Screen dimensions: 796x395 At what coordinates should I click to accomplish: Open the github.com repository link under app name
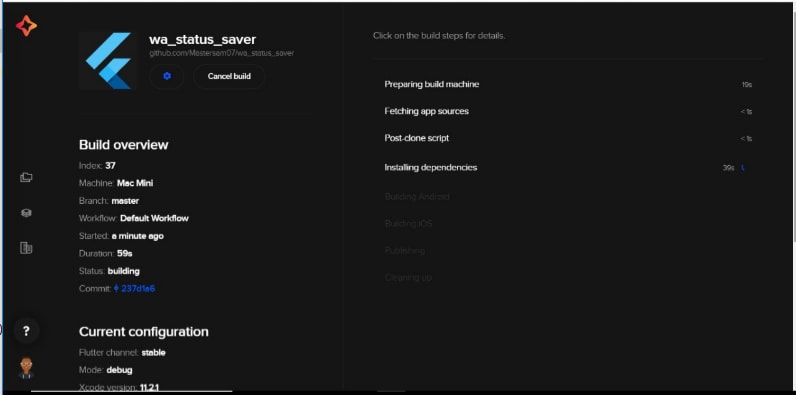[x=221, y=53]
